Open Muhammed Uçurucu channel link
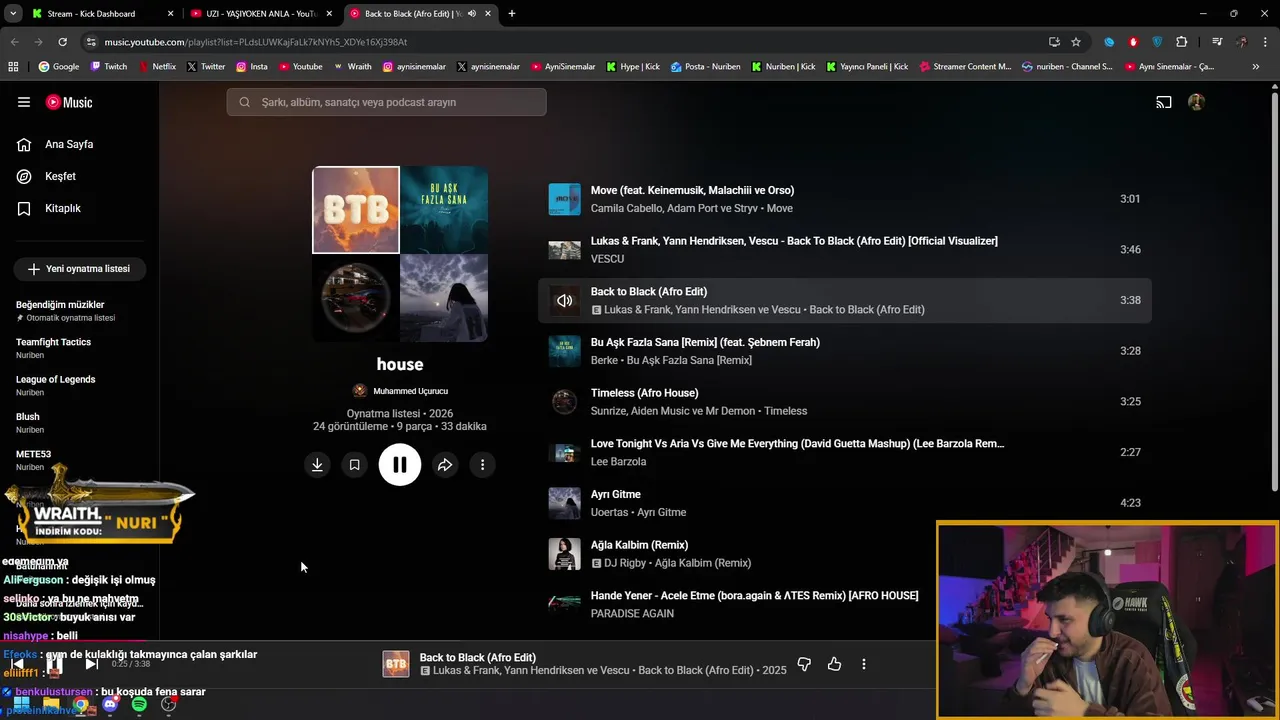Screen dimensions: 1280x720 [x=410, y=391]
